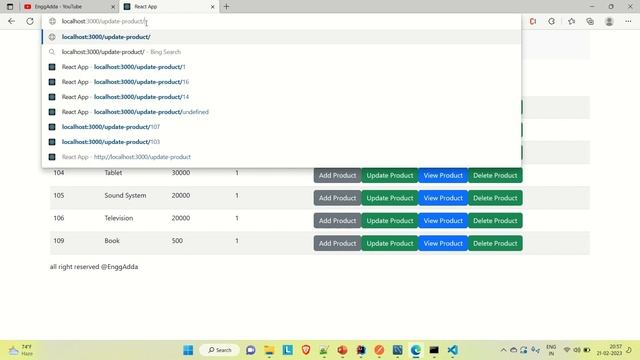The image size is (640, 360).
Task: Click product id 109
Action: tap(59, 241)
